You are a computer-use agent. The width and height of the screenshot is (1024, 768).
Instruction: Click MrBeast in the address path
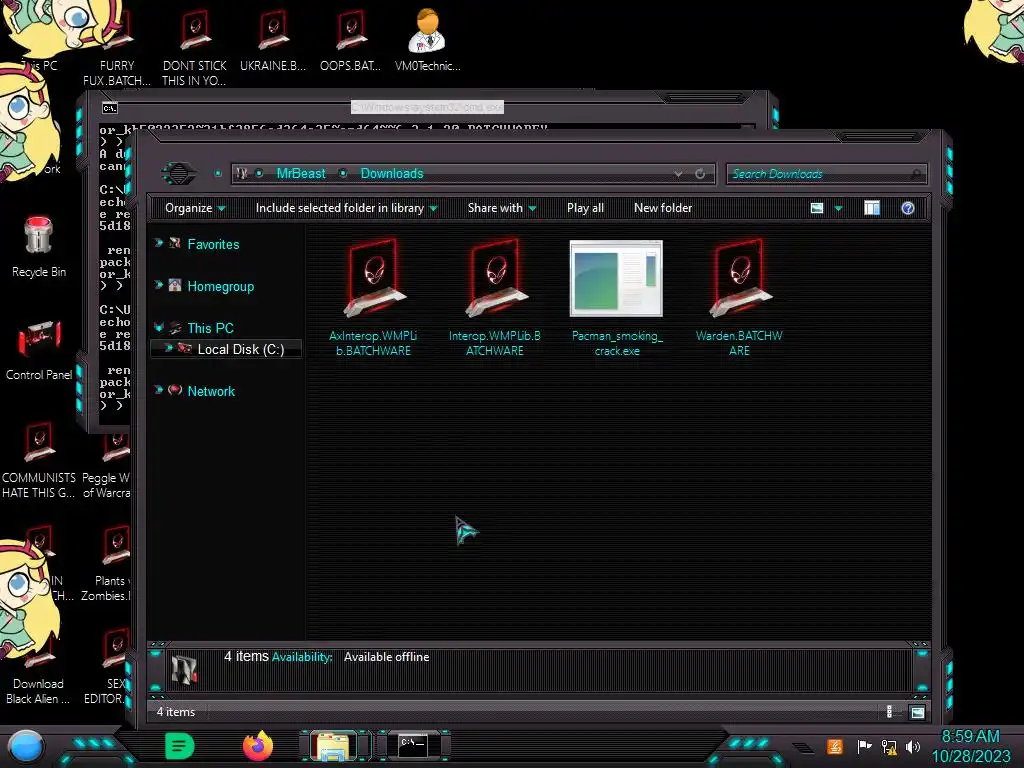click(300, 174)
